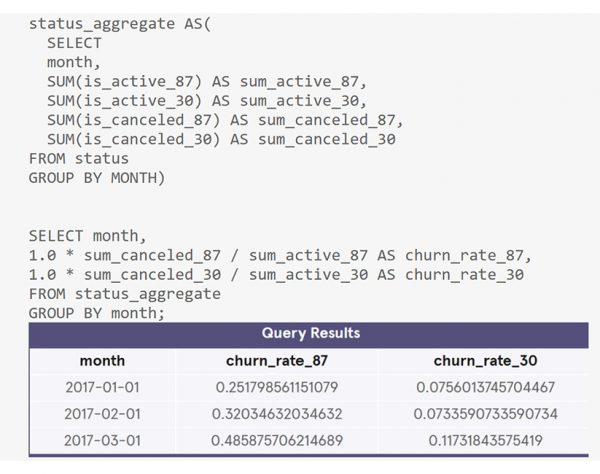The width and height of the screenshot is (600, 474).
Task: Click the Query Results table title bar
Action: [x=310, y=333]
